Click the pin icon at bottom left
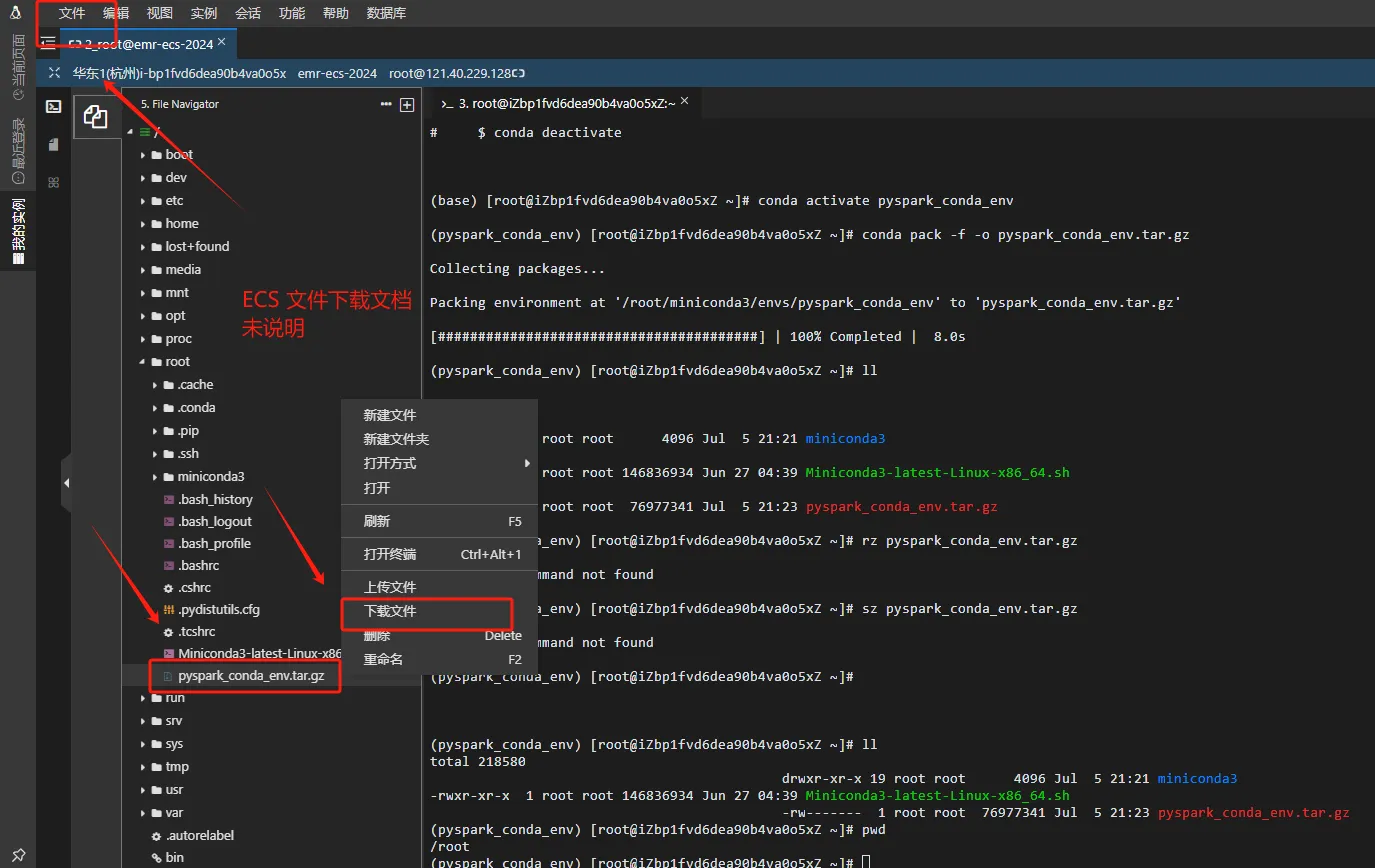Screen dimensions: 1375x868 [18, 856]
